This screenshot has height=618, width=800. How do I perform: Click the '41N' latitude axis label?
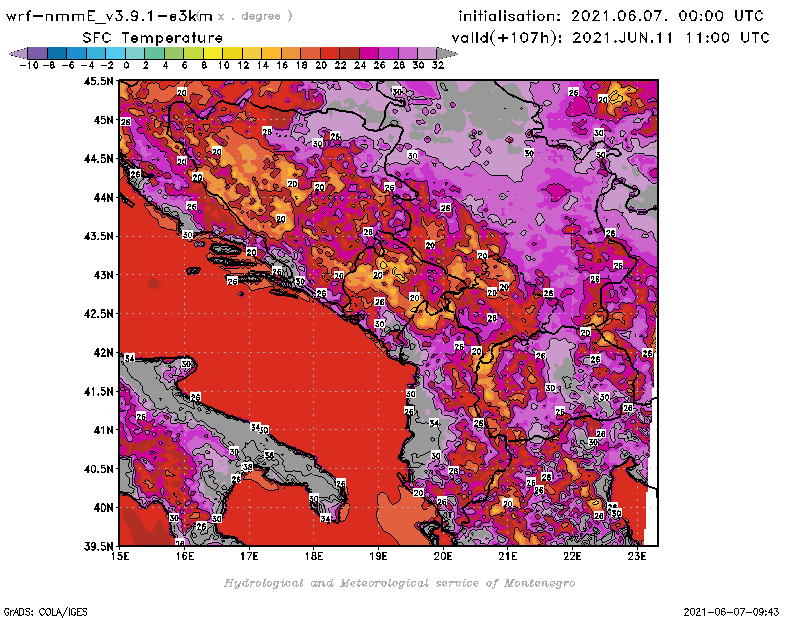[x=104, y=430]
